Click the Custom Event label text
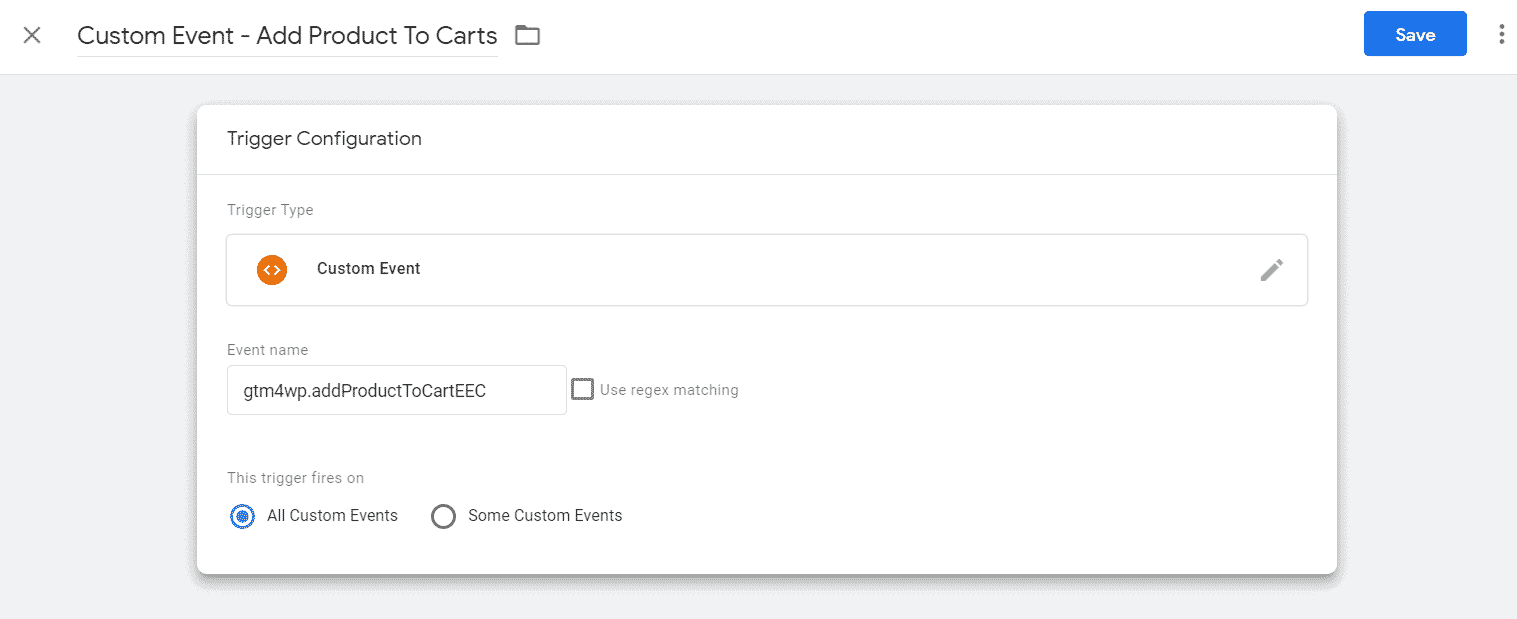Screen dimensions: 1517x619 click(368, 269)
